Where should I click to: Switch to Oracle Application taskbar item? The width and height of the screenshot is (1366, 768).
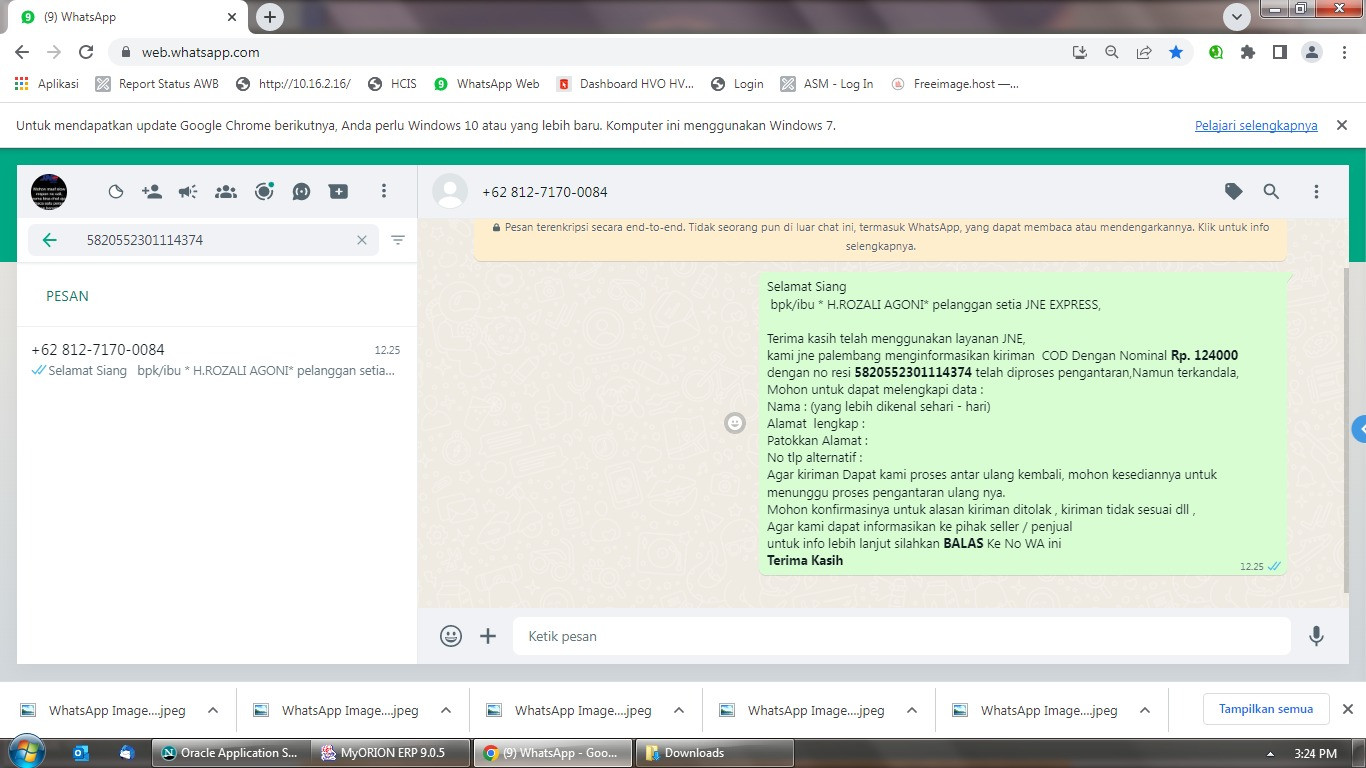(230, 753)
